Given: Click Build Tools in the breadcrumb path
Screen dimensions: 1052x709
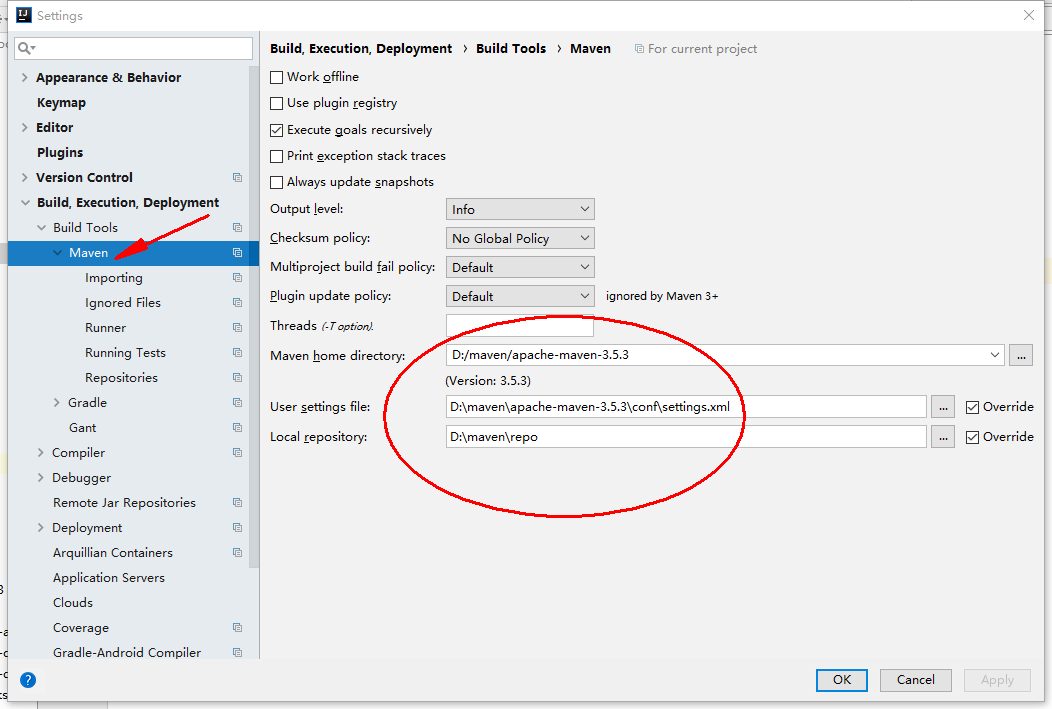Looking at the screenshot, I should pyautogui.click(x=511, y=47).
